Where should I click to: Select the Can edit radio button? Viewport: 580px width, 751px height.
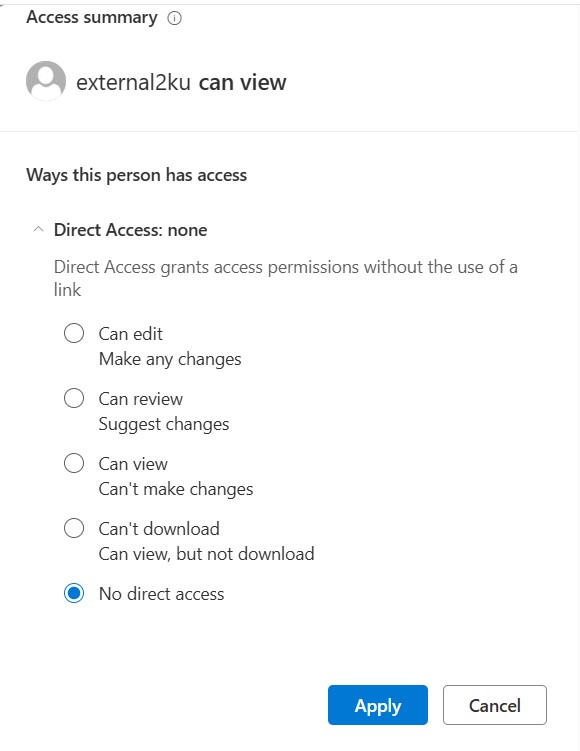(74, 333)
